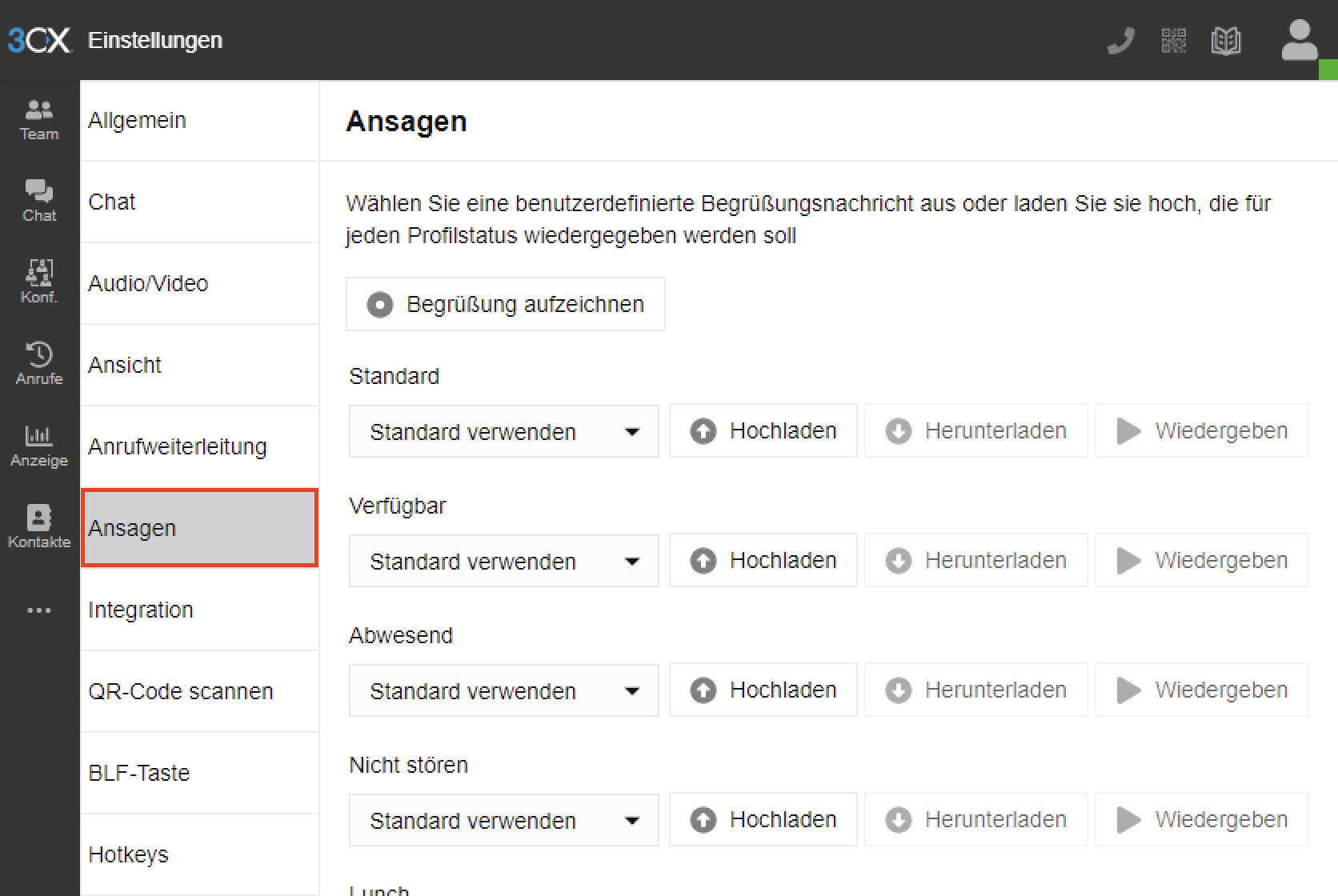Click the phone dialer icon in header

[x=1120, y=40]
